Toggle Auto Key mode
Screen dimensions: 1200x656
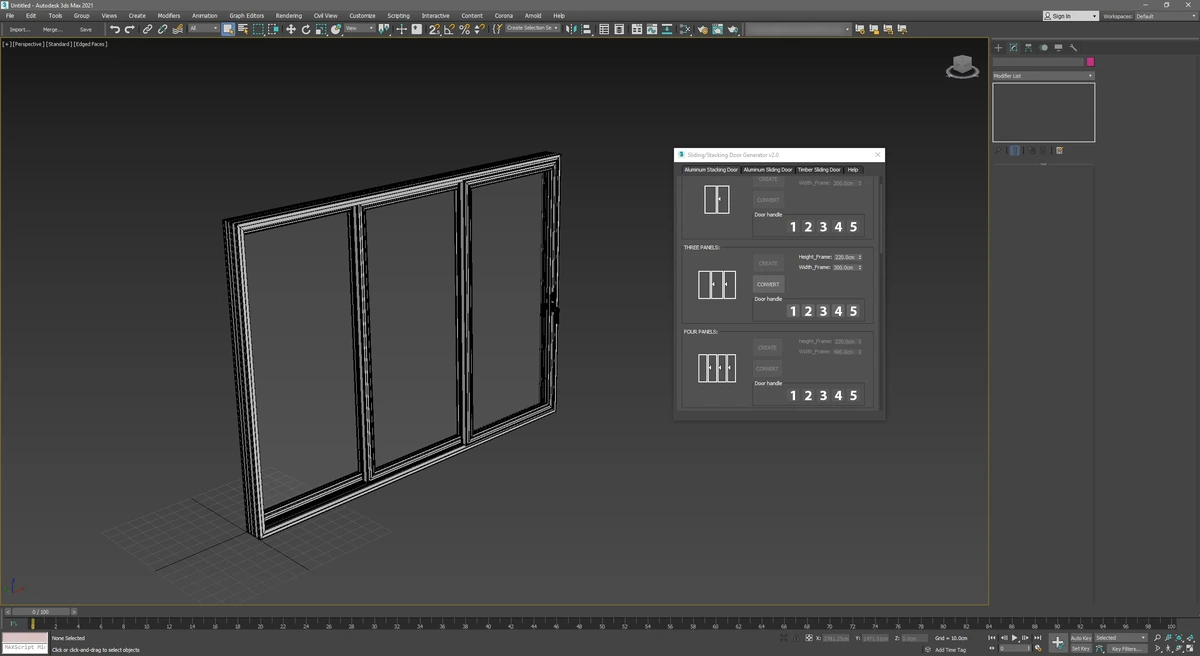tap(1081, 637)
